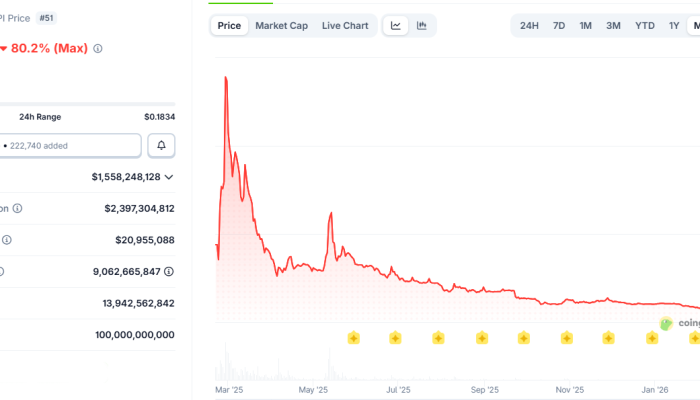Set chart range to 3M
This screenshot has height=400, width=700.
click(613, 25)
